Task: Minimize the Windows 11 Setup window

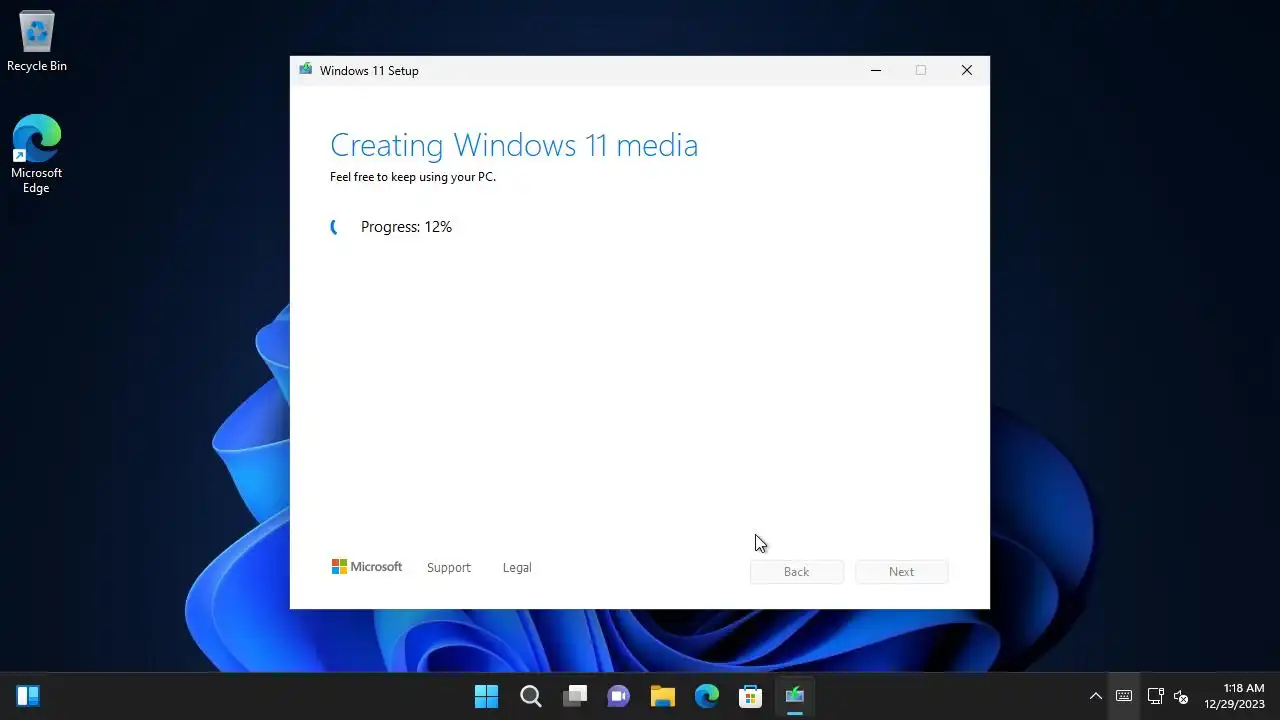Action: point(876,70)
